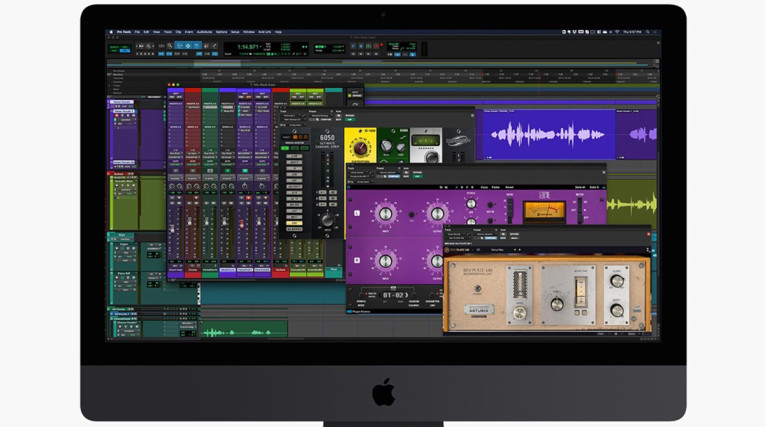Click the attack knob on purple compressor
The height and width of the screenshot is (427, 765).
(x=471, y=204)
